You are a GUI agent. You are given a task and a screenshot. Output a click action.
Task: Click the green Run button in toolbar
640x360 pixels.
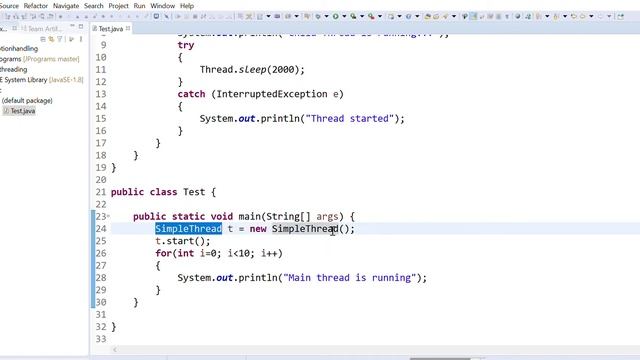(x=335, y=16)
